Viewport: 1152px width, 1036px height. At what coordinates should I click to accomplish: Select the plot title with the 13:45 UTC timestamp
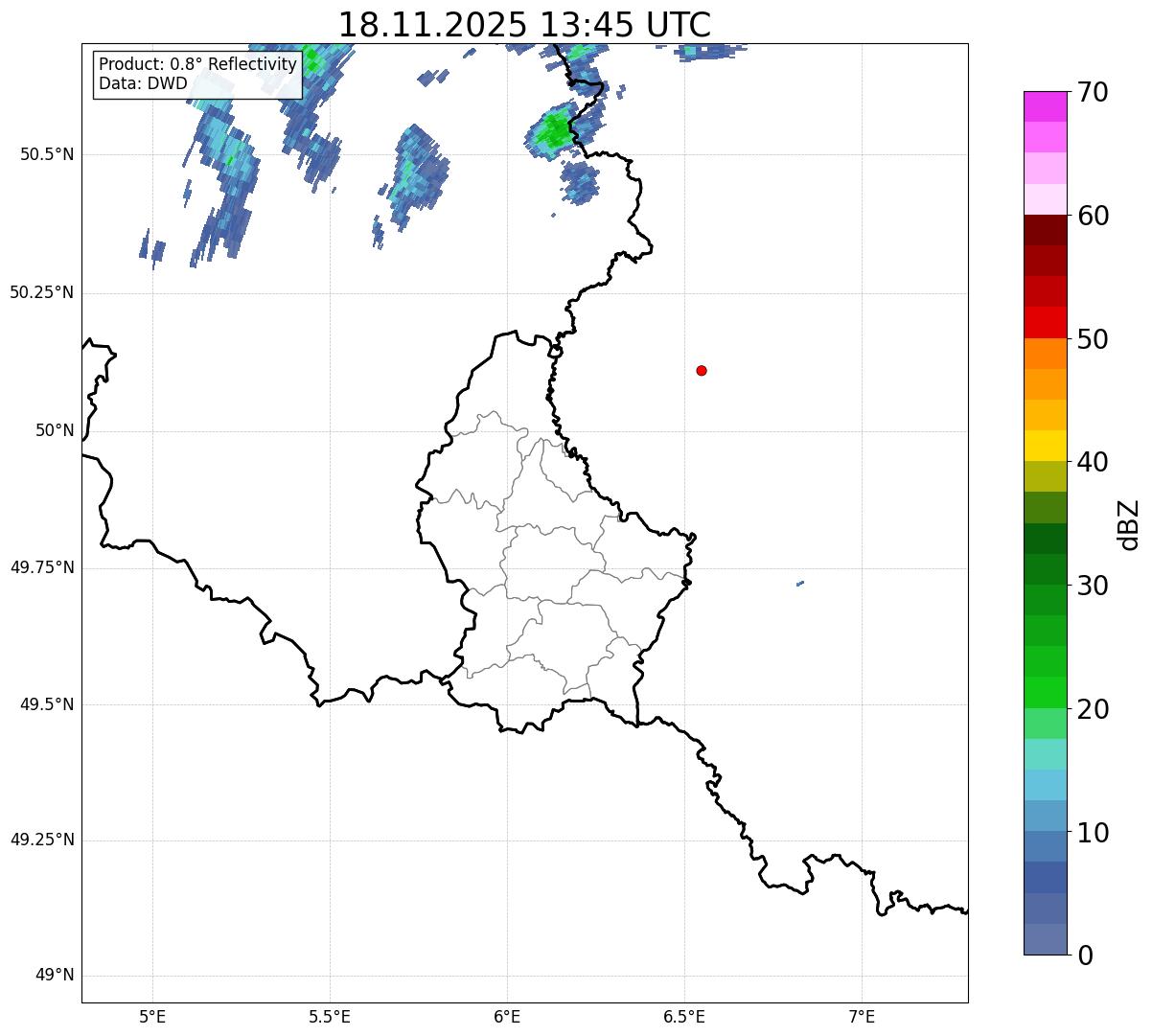click(x=524, y=25)
